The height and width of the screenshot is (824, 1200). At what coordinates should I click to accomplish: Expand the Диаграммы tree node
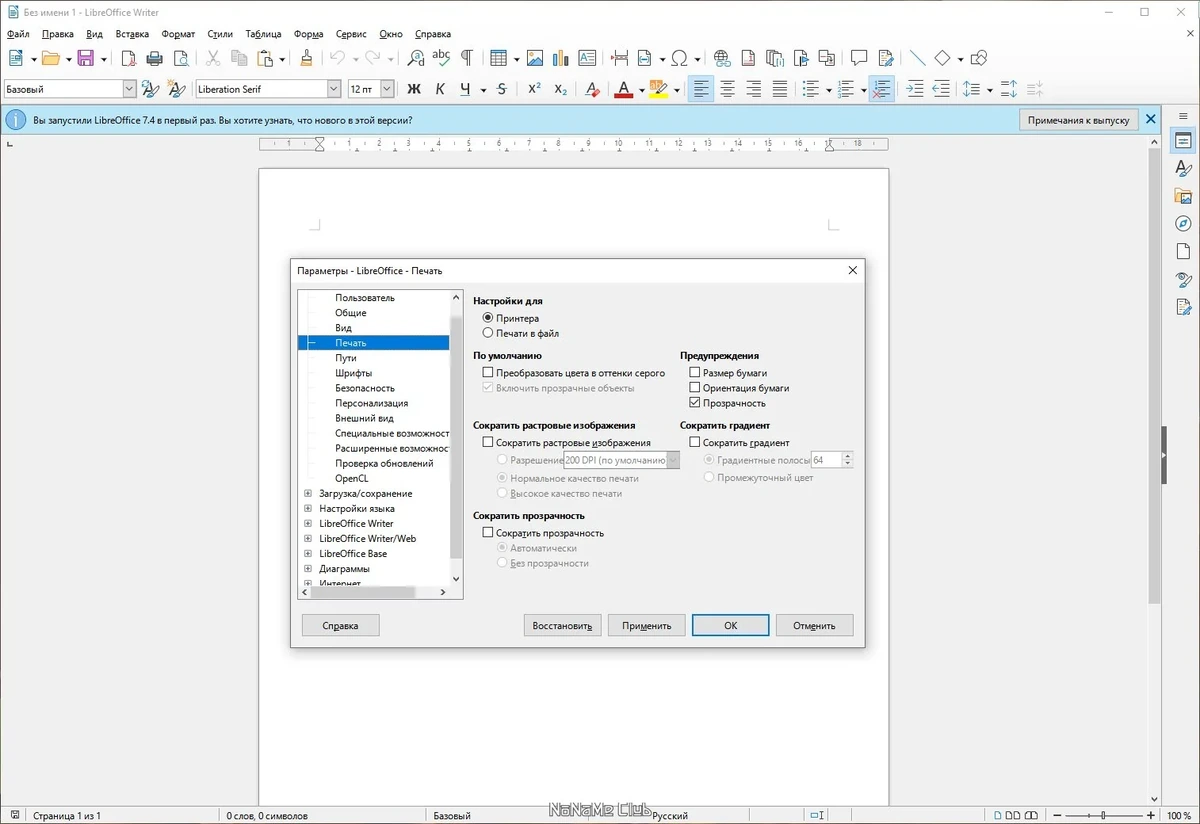(x=308, y=568)
